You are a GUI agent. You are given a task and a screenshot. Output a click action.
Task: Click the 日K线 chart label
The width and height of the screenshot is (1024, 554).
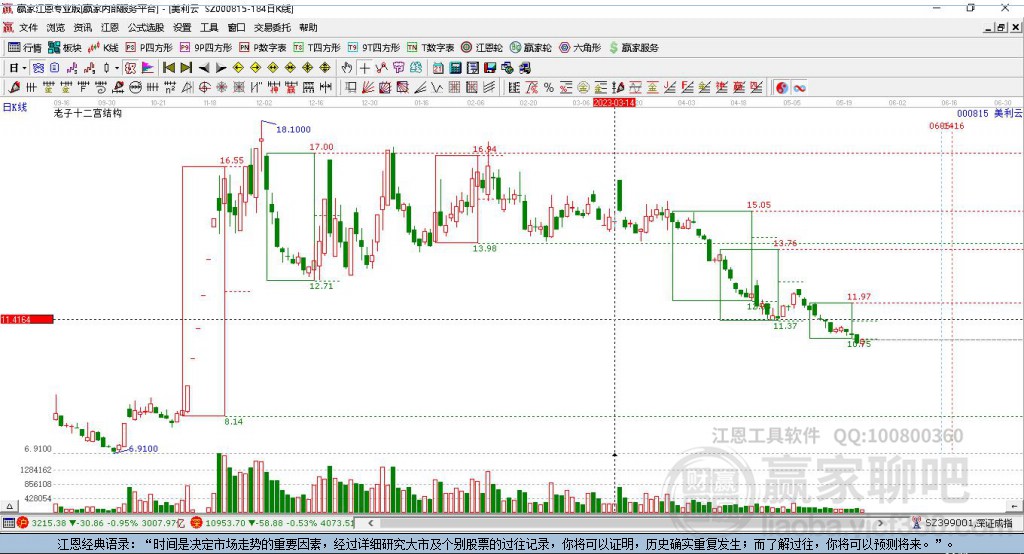coord(15,107)
